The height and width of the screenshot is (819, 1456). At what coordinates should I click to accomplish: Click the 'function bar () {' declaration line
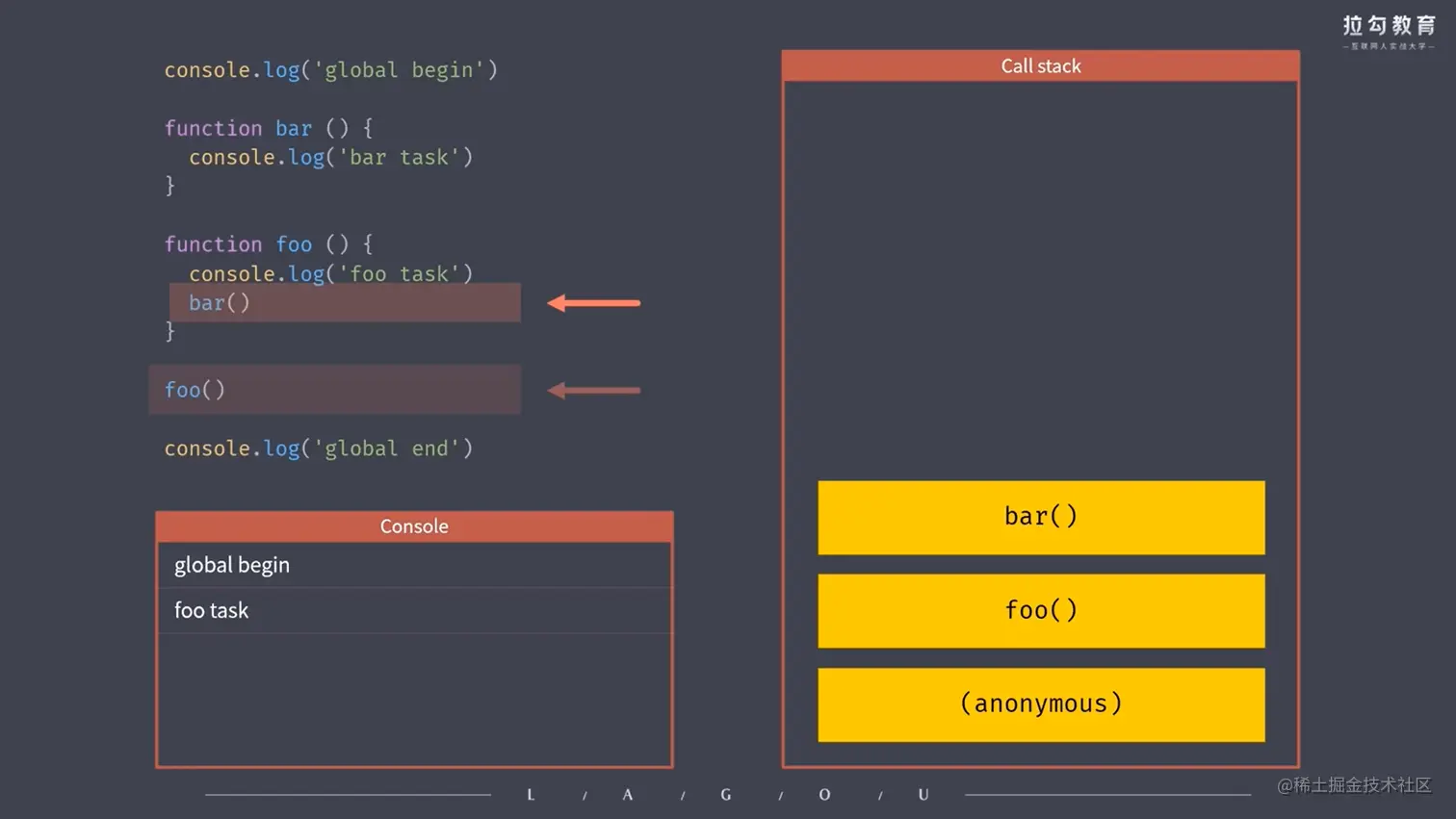tap(268, 128)
